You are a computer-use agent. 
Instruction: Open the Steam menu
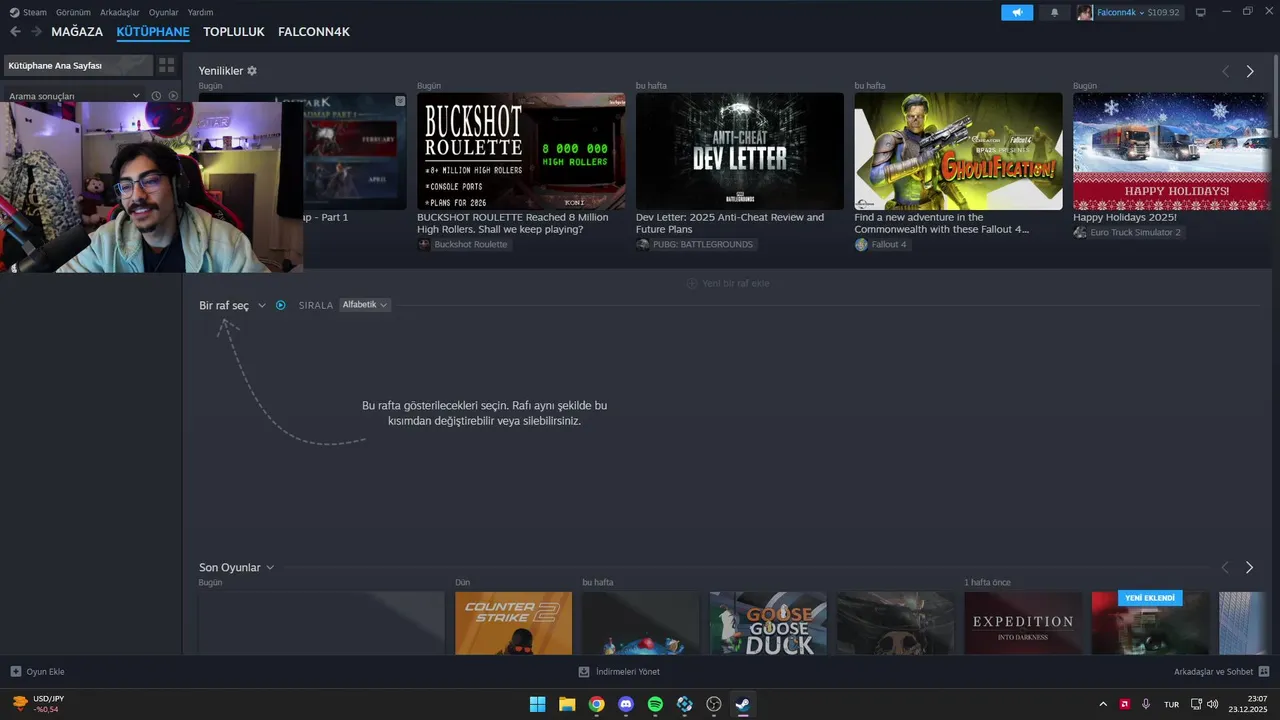[x=35, y=12]
